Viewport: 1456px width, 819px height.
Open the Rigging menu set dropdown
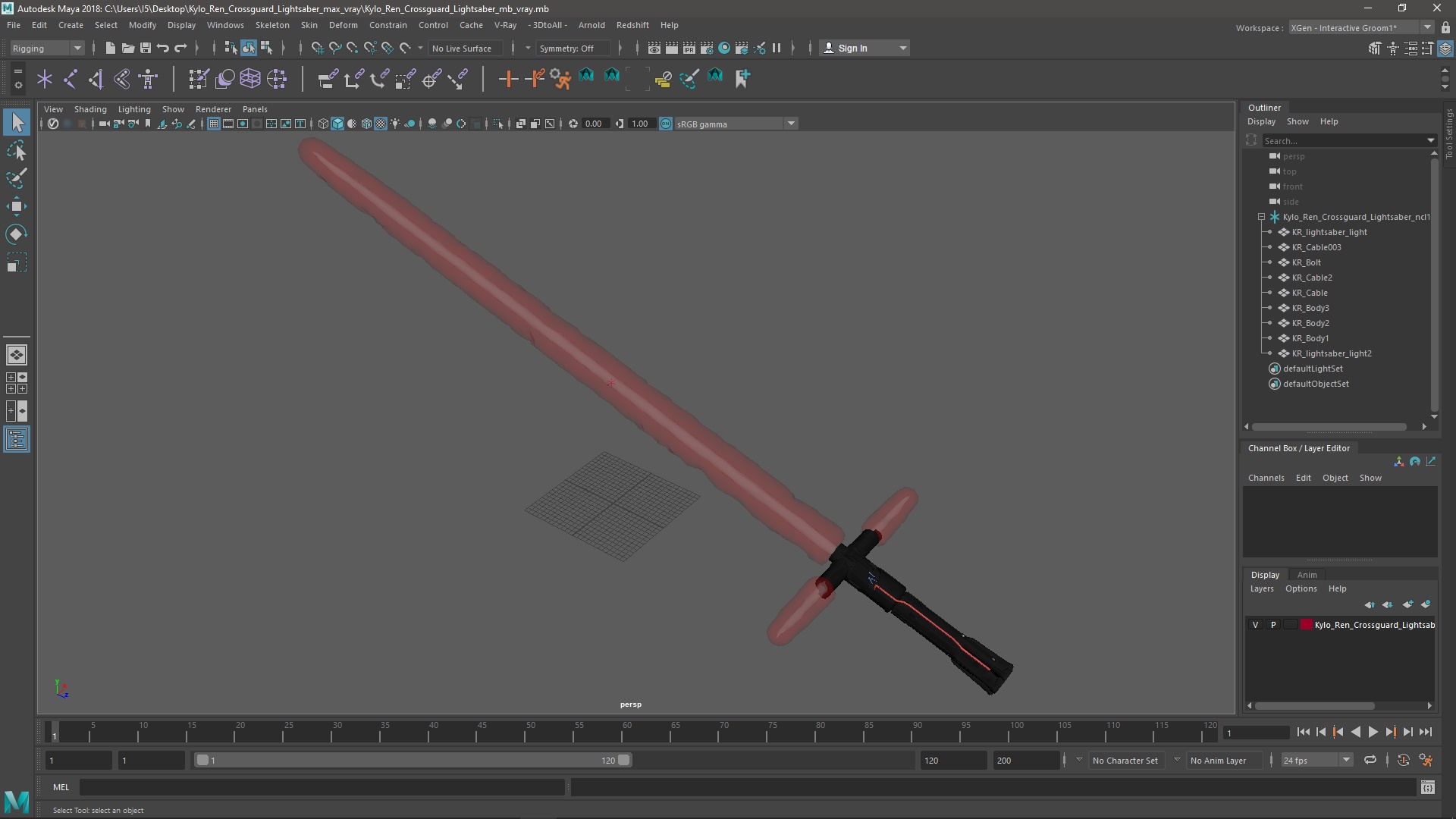tap(47, 48)
